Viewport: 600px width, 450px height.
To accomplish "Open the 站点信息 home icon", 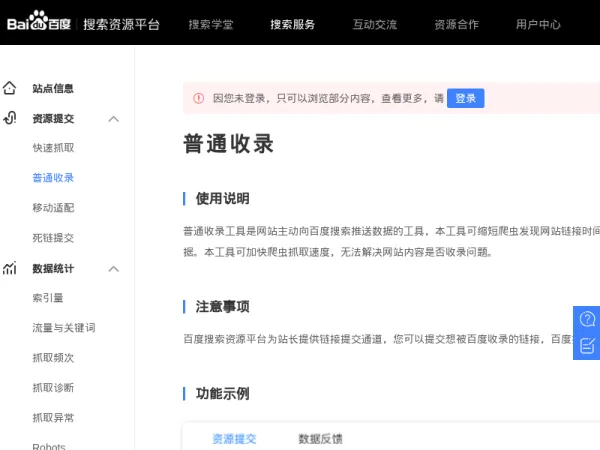I will coord(10,88).
